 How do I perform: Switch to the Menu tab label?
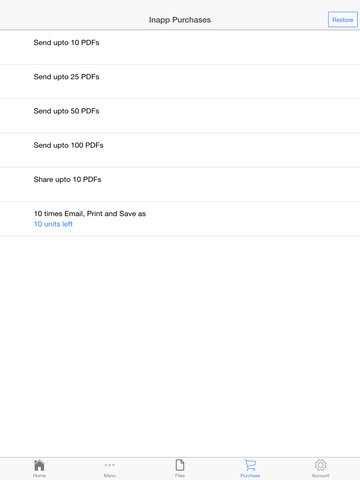[110, 476]
